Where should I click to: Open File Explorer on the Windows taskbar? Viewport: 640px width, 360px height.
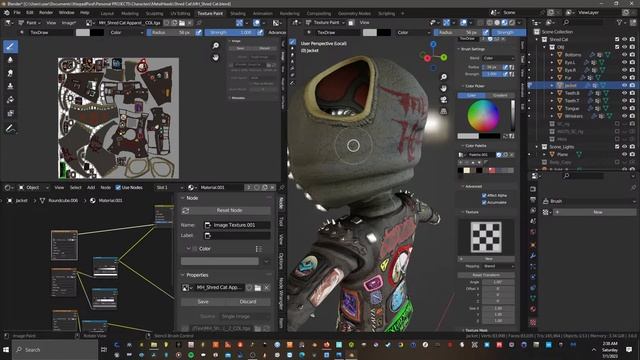154,345
